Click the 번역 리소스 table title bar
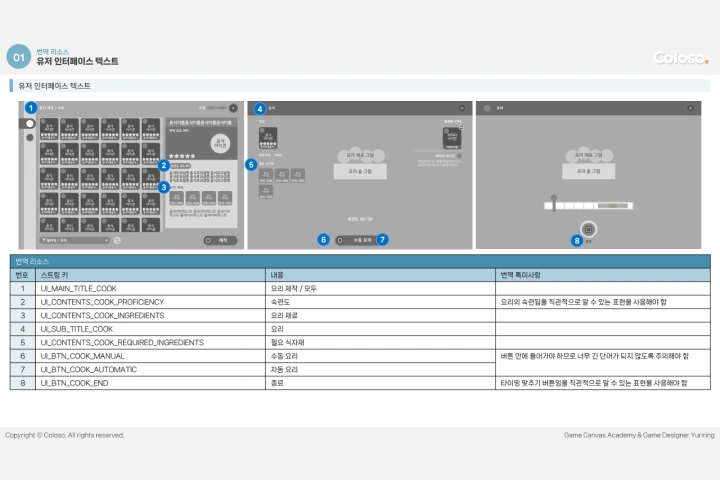Screen dimensions: 720x480 pos(360,261)
